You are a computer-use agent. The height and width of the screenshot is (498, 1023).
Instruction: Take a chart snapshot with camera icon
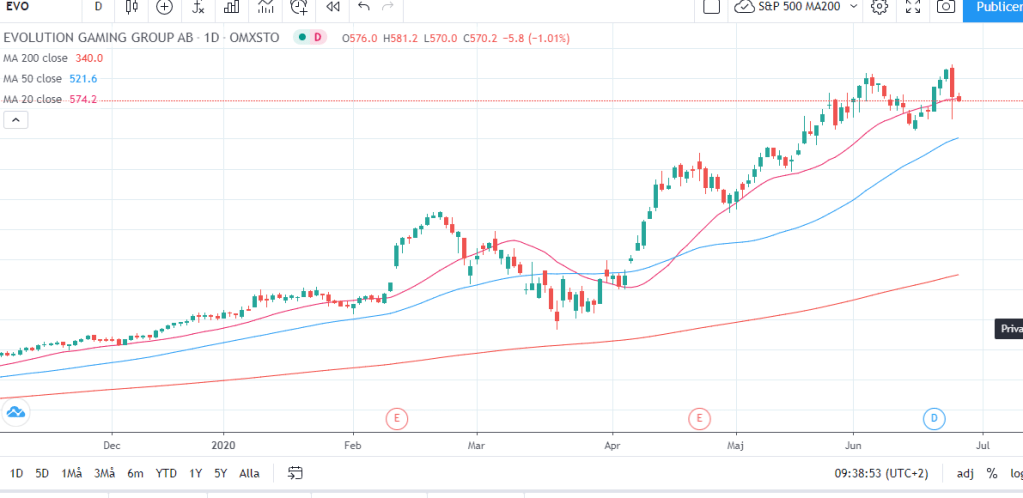[x=945, y=7]
